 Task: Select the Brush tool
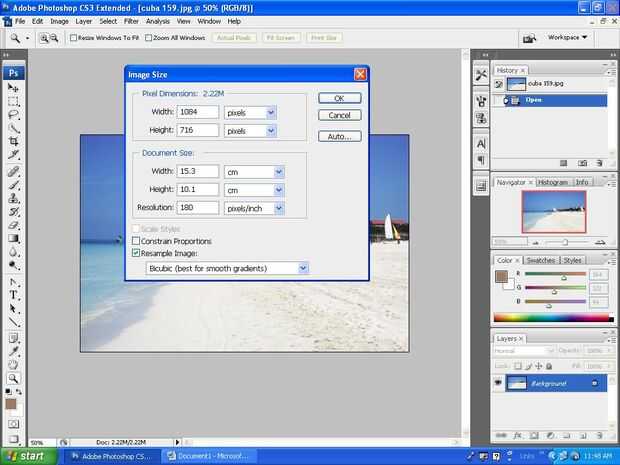click(13, 185)
